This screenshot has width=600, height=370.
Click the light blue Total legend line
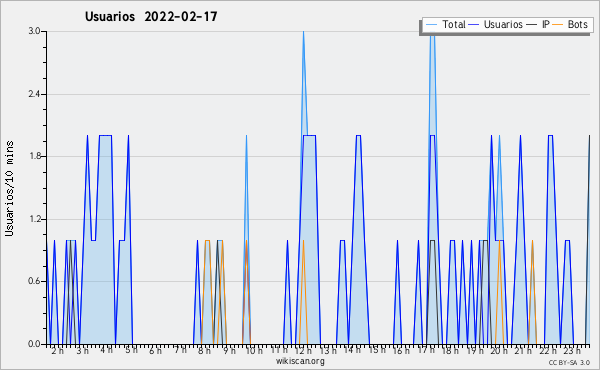point(431,24)
